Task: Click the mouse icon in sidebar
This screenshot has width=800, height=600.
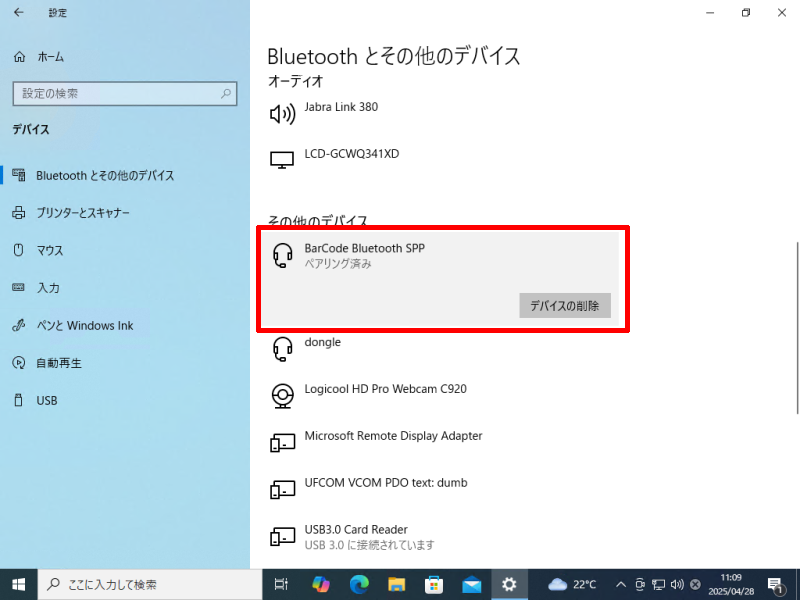Action: [x=18, y=250]
